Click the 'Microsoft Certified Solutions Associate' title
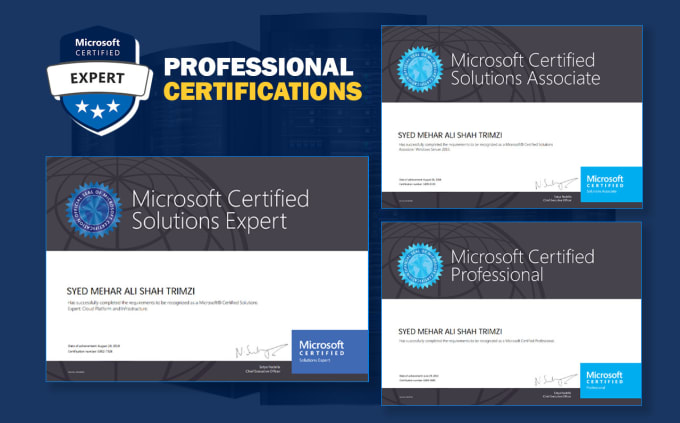The width and height of the screenshot is (680, 423). [x=525, y=69]
